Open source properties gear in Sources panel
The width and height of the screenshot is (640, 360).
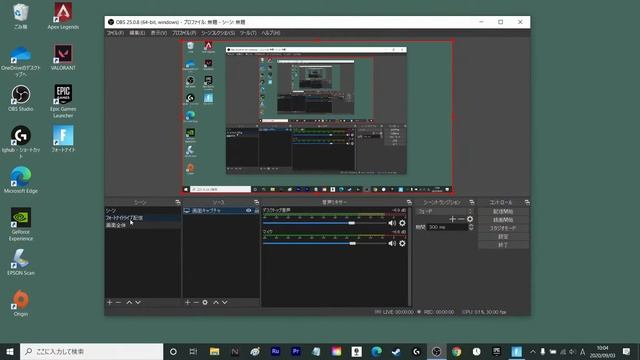pyautogui.click(x=205, y=302)
